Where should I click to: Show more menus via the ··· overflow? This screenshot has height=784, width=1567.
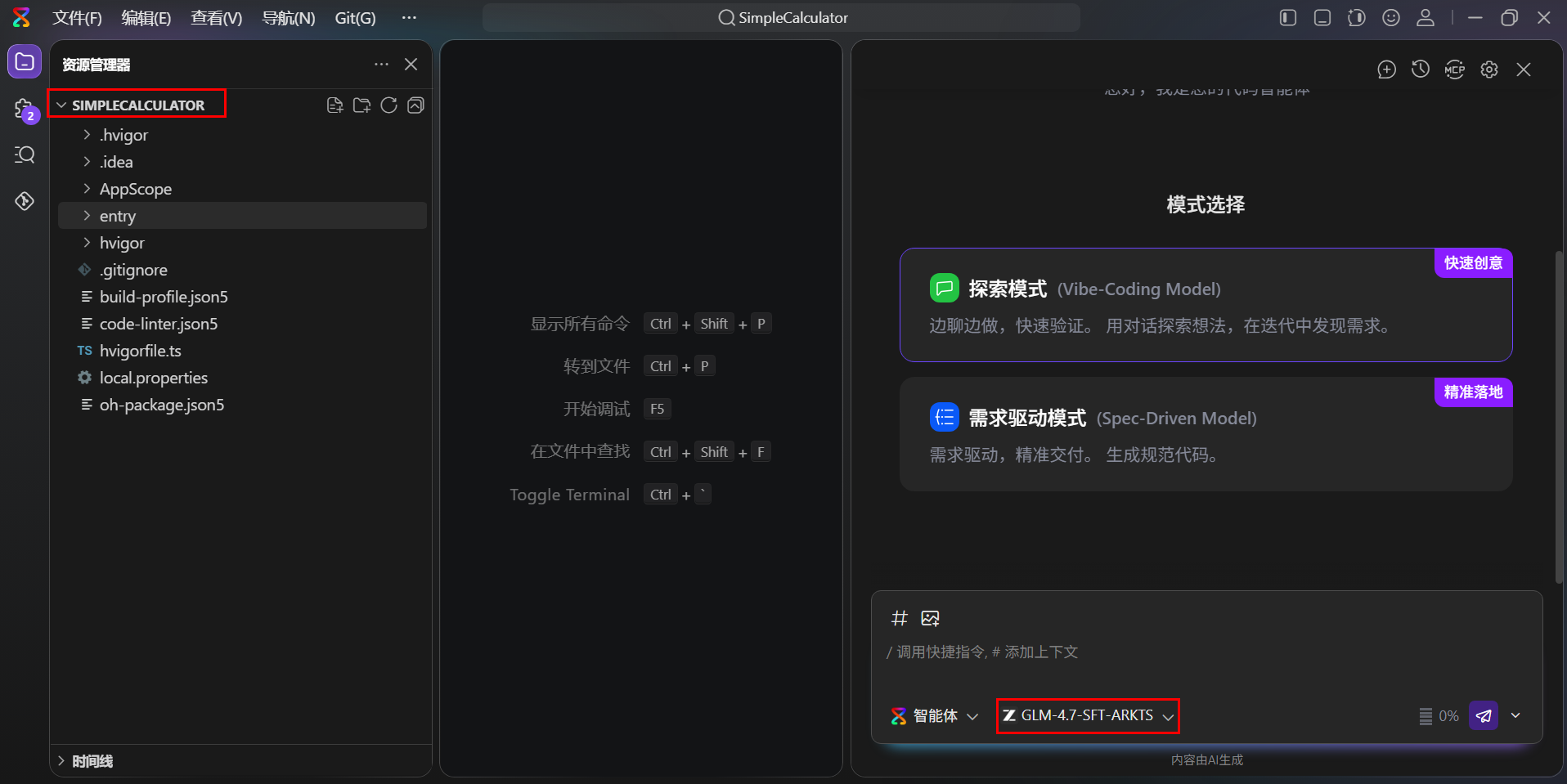point(409,18)
